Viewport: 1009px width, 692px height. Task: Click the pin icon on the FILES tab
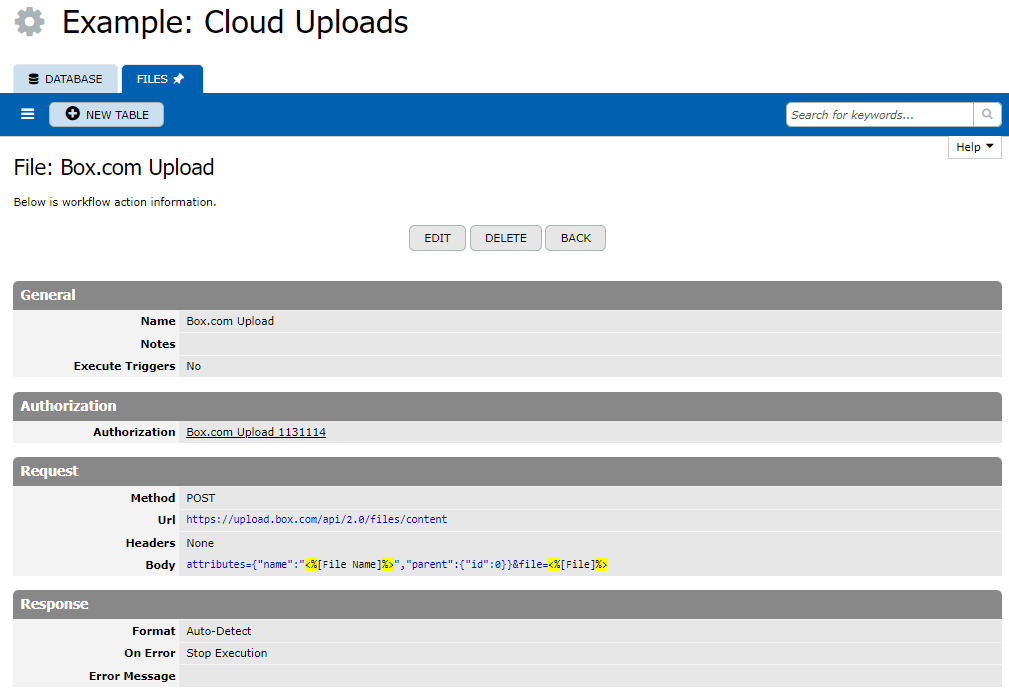[x=179, y=79]
